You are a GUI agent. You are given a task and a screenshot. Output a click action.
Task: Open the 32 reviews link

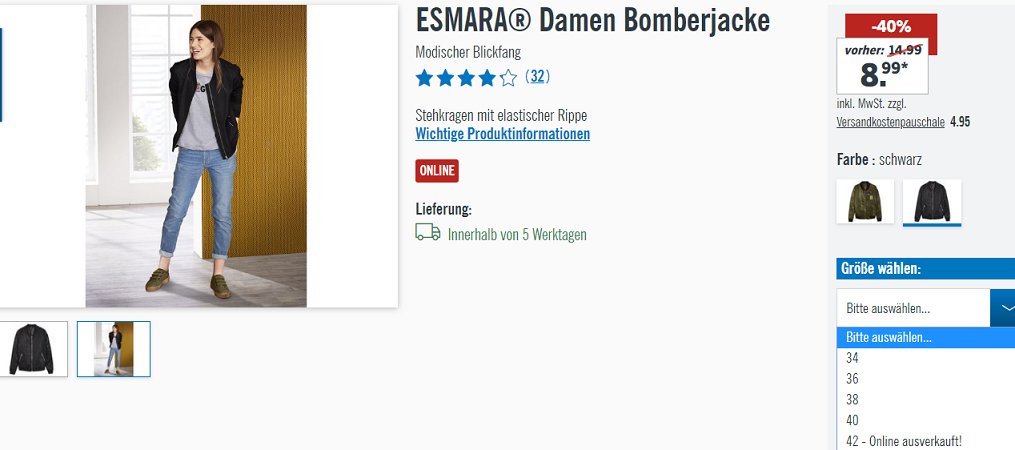point(537,77)
